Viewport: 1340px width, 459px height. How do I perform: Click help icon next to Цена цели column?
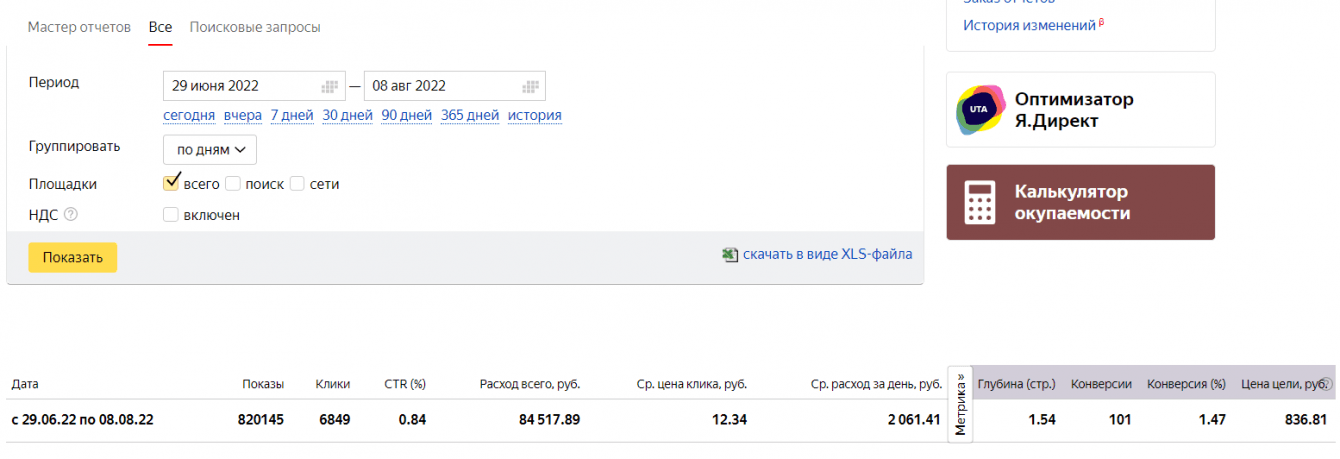coord(1327,384)
